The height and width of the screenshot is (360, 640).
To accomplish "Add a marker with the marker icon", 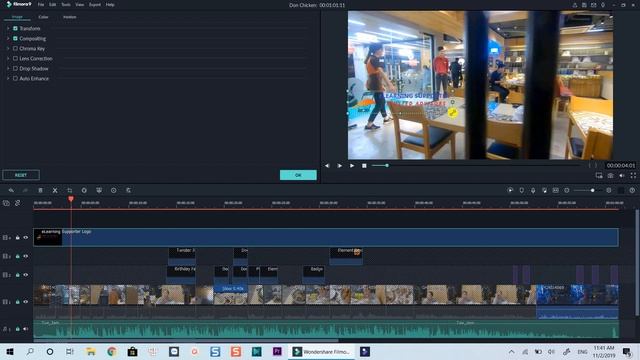I will [522, 190].
